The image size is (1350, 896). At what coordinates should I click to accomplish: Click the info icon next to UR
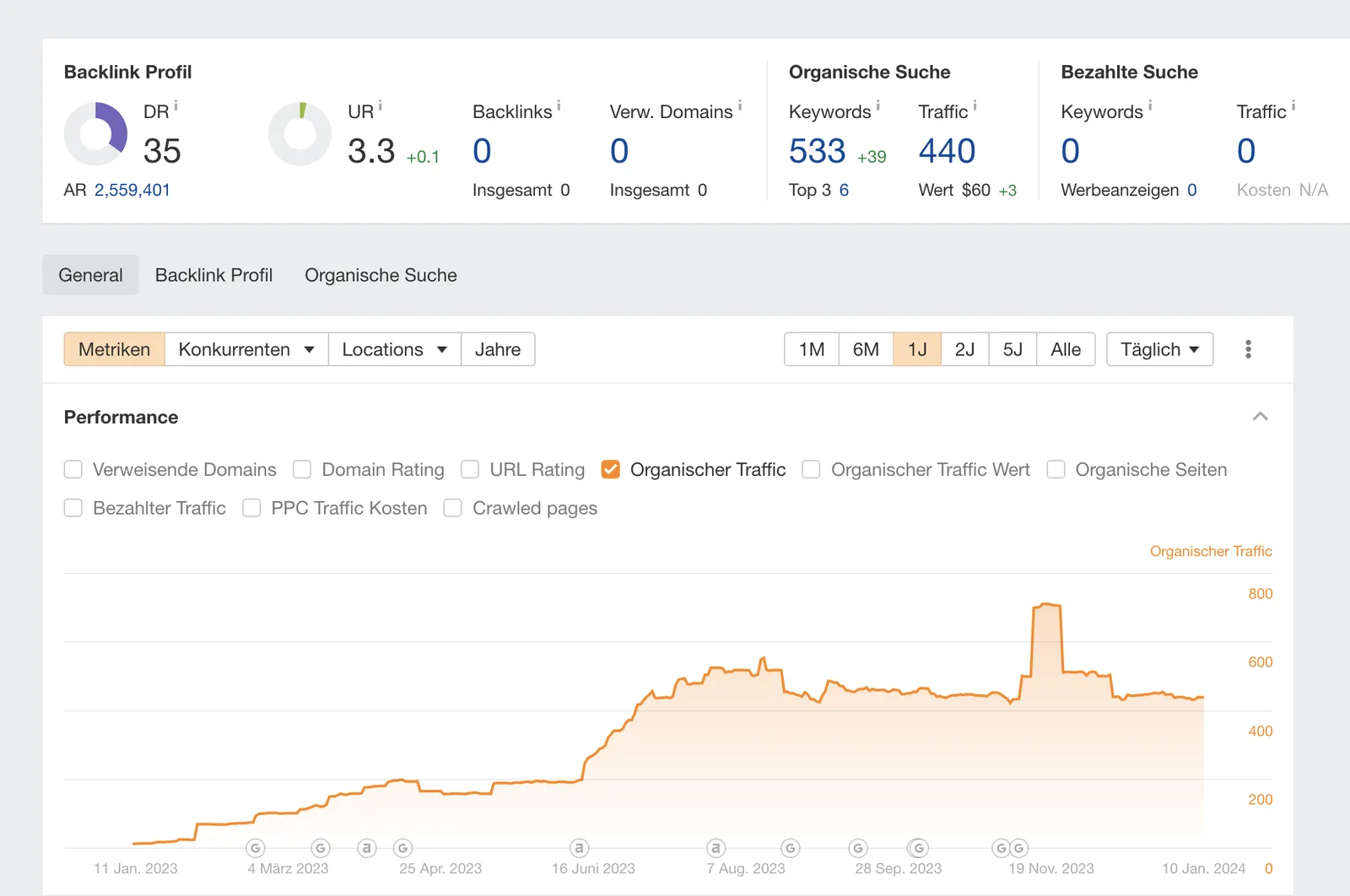(x=381, y=105)
